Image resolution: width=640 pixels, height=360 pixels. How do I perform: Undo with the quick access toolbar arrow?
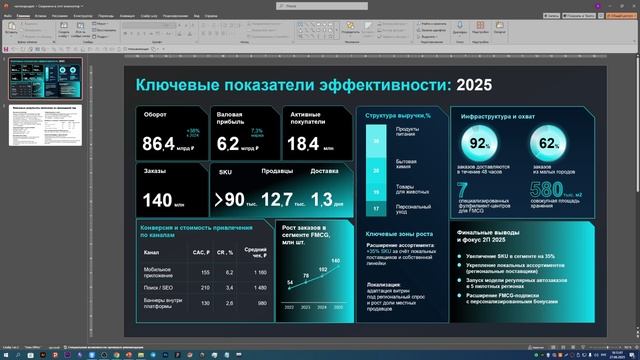pyautogui.click(x=13, y=49)
